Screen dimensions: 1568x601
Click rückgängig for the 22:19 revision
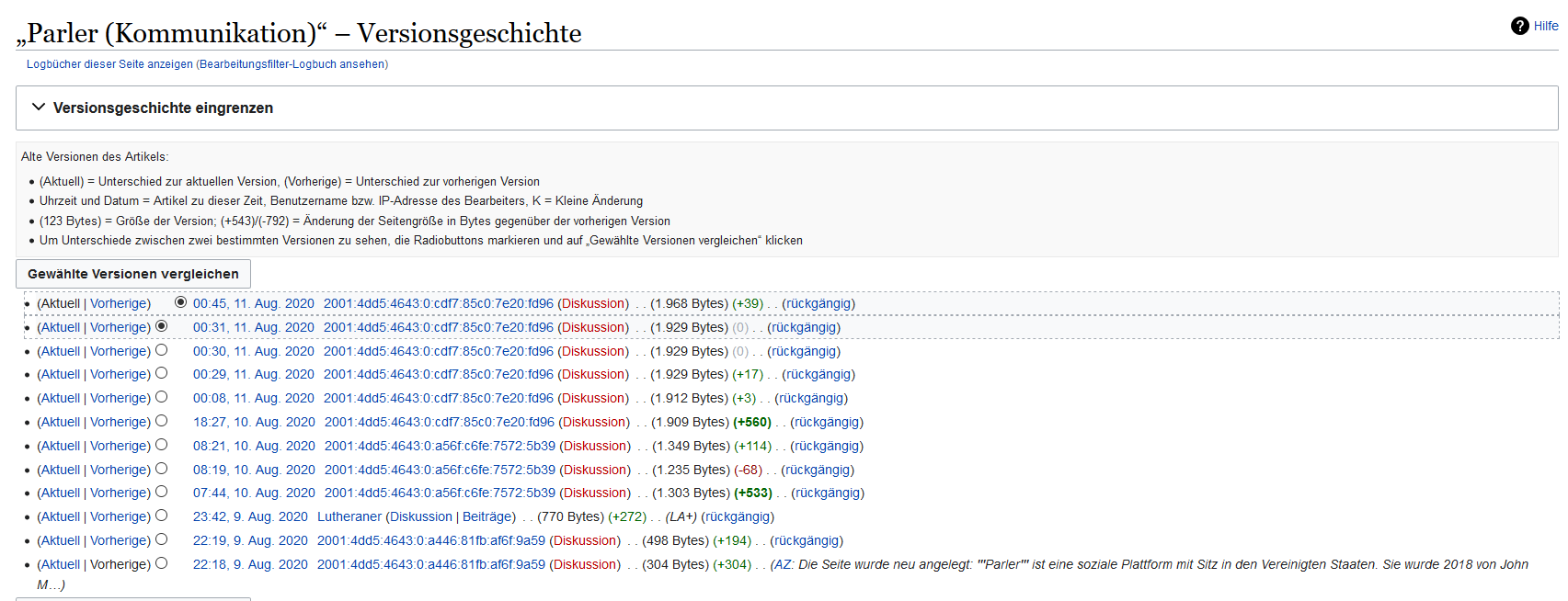807,541
